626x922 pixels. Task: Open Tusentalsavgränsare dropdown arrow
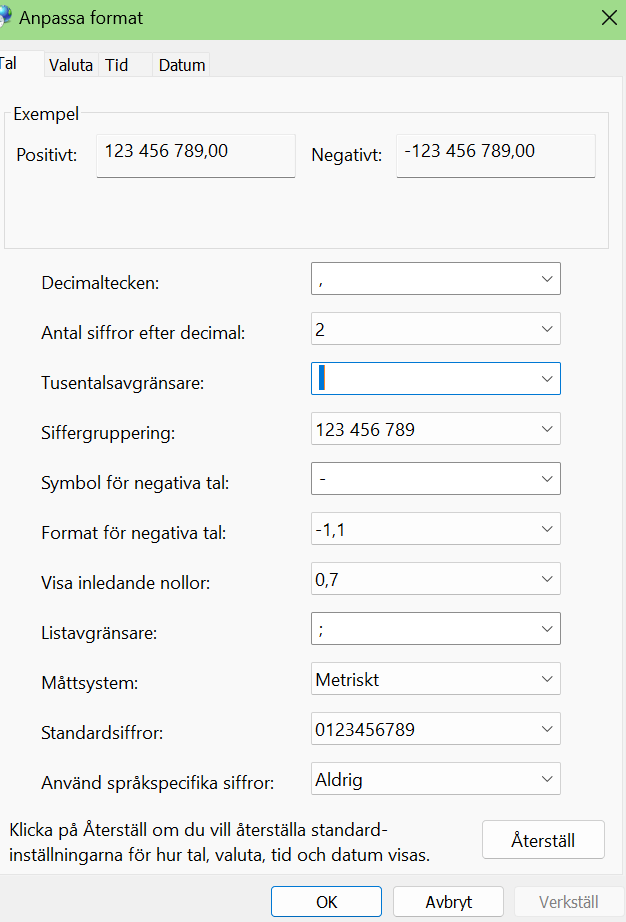click(x=547, y=379)
